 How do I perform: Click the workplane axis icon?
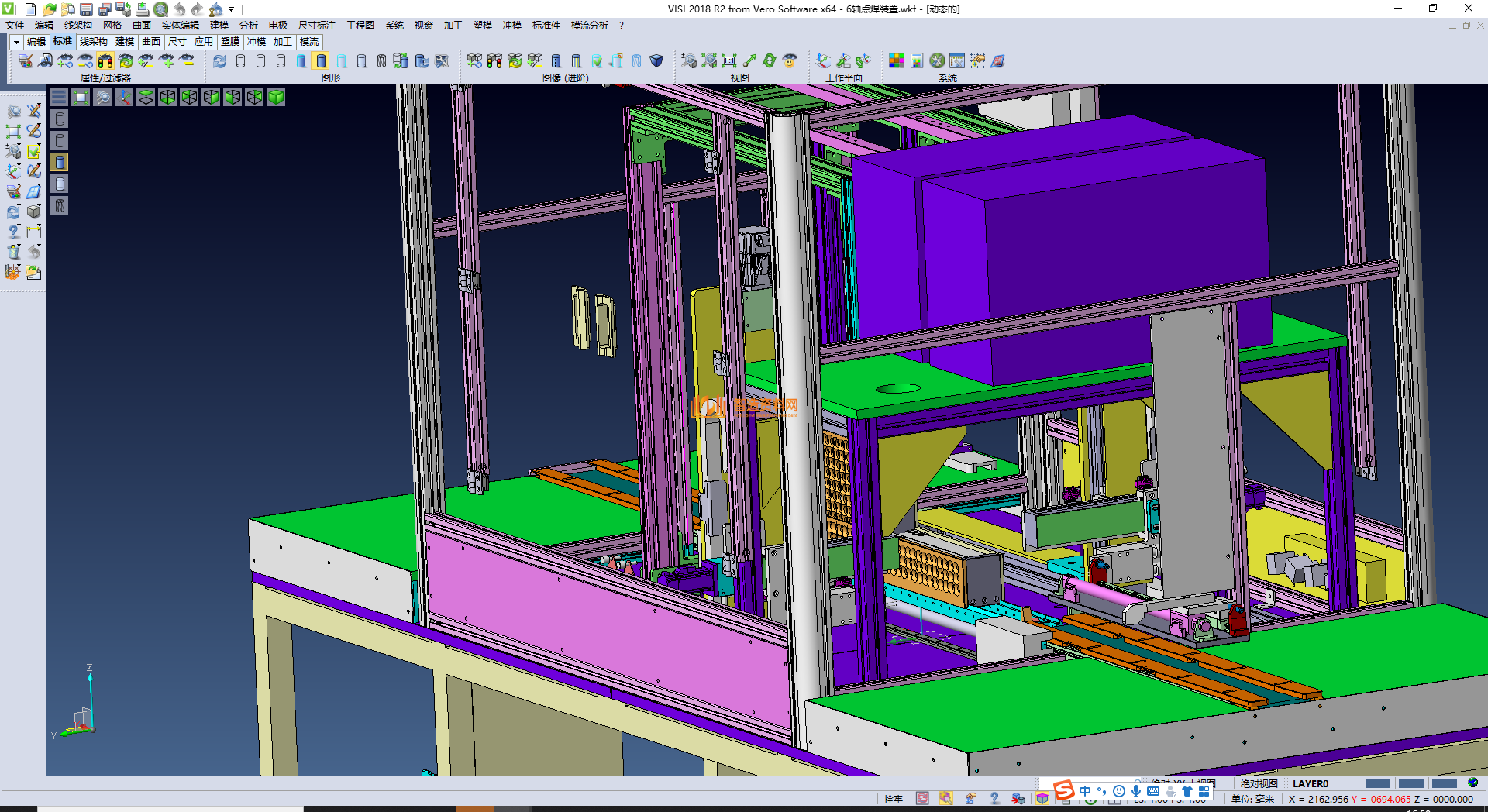(823, 60)
